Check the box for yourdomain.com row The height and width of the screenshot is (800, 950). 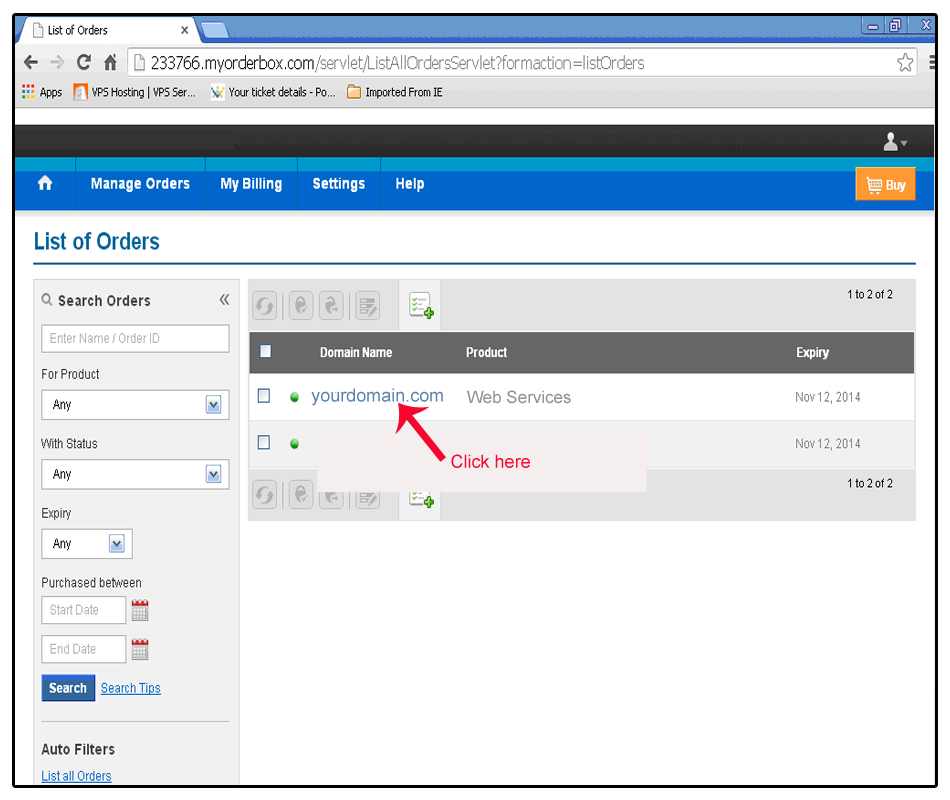[264, 396]
